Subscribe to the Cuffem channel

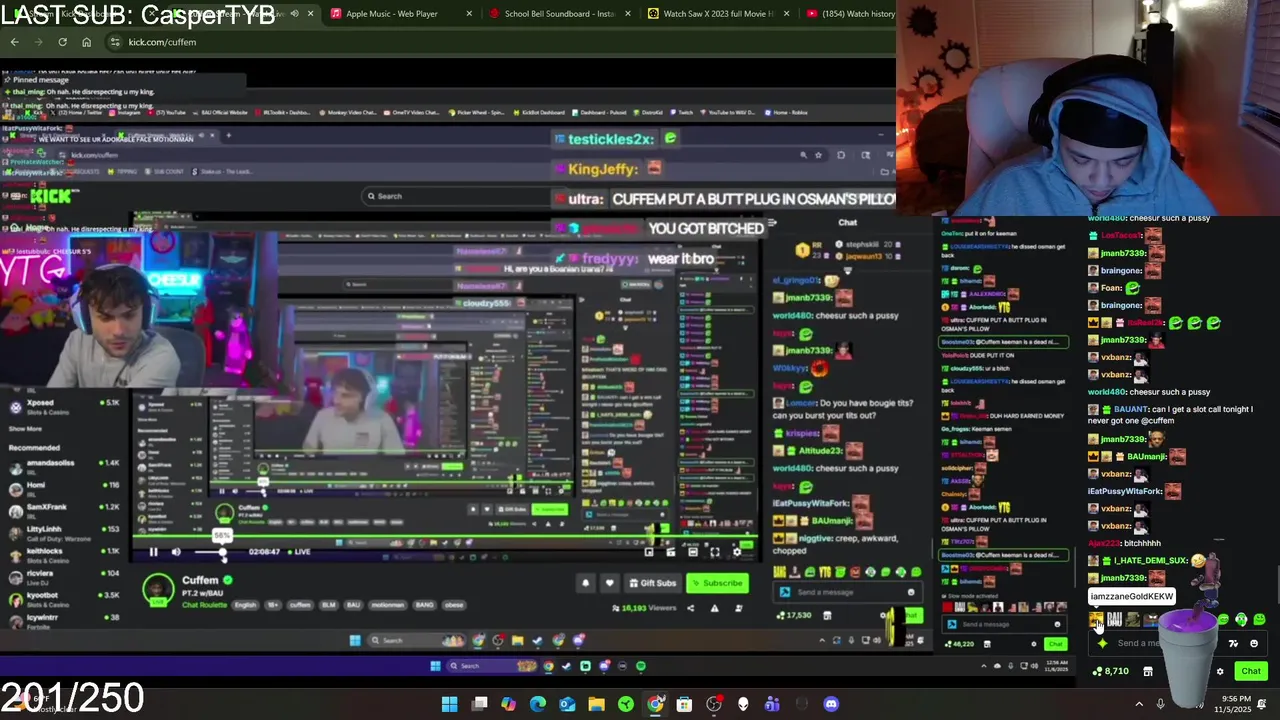click(718, 583)
